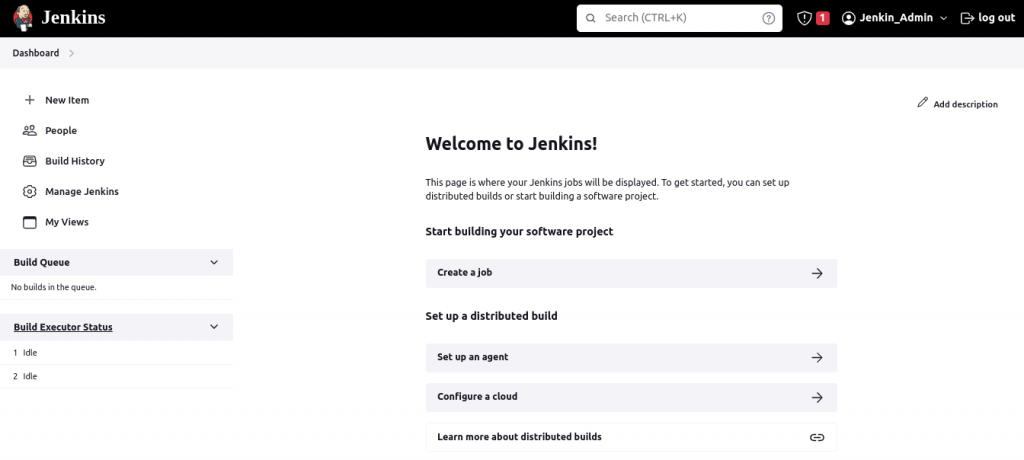
Task: Open Manage Jenkins in the sidebar
Action: pos(82,191)
